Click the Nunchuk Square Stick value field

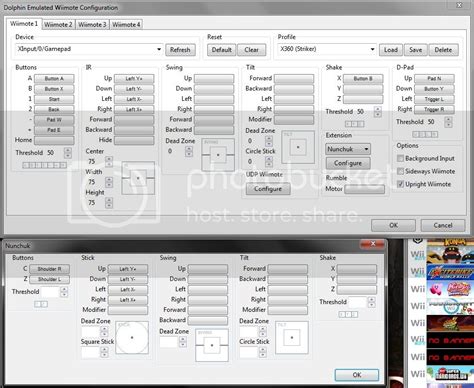tap(91, 352)
